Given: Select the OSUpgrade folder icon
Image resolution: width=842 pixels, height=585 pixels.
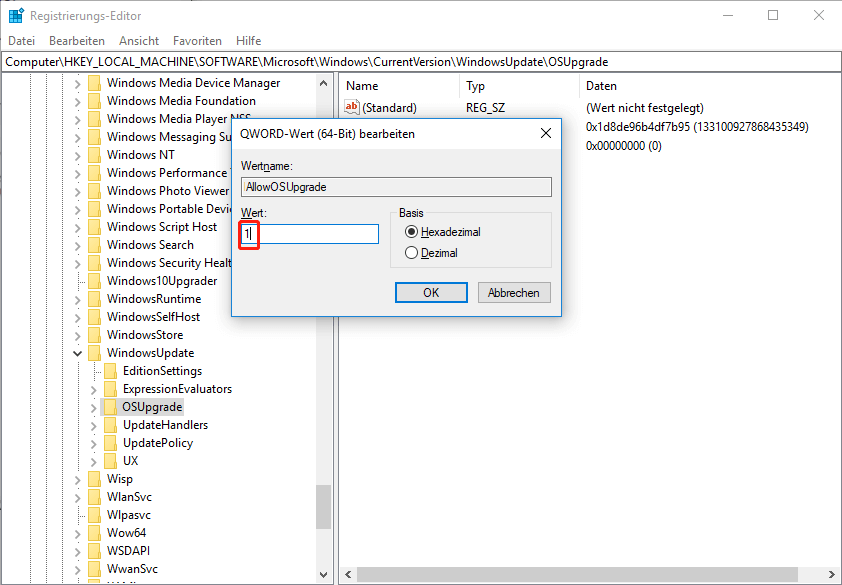Looking at the screenshot, I should (111, 407).
